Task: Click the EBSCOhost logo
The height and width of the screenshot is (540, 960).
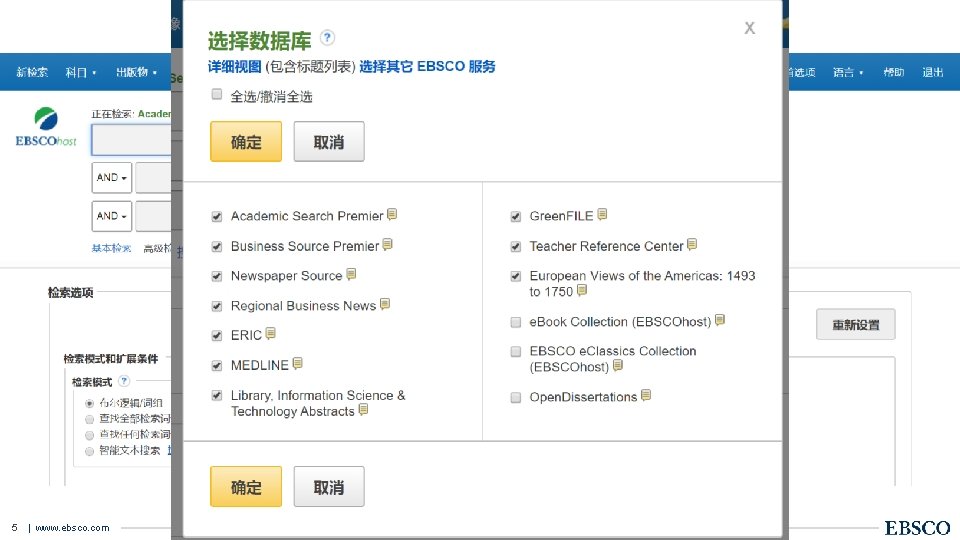Action: click(x=46, y=127)
